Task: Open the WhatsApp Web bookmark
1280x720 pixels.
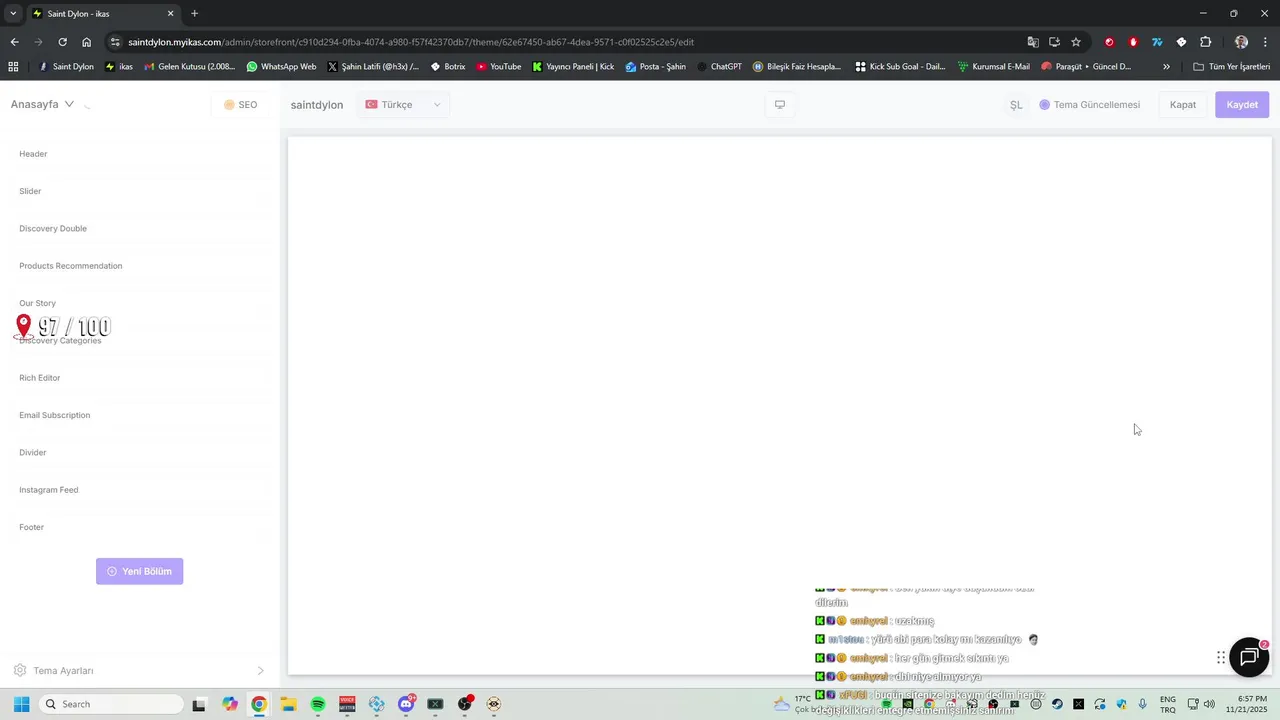Action: (281, 67)
